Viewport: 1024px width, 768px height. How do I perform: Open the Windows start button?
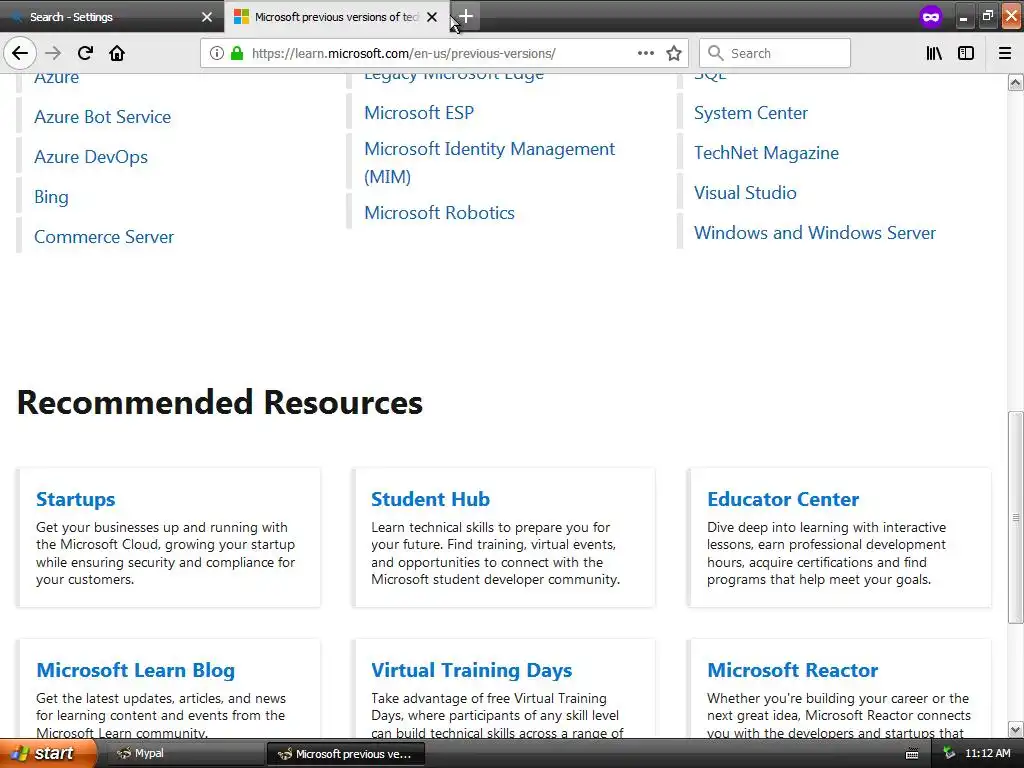pos(48,754)
